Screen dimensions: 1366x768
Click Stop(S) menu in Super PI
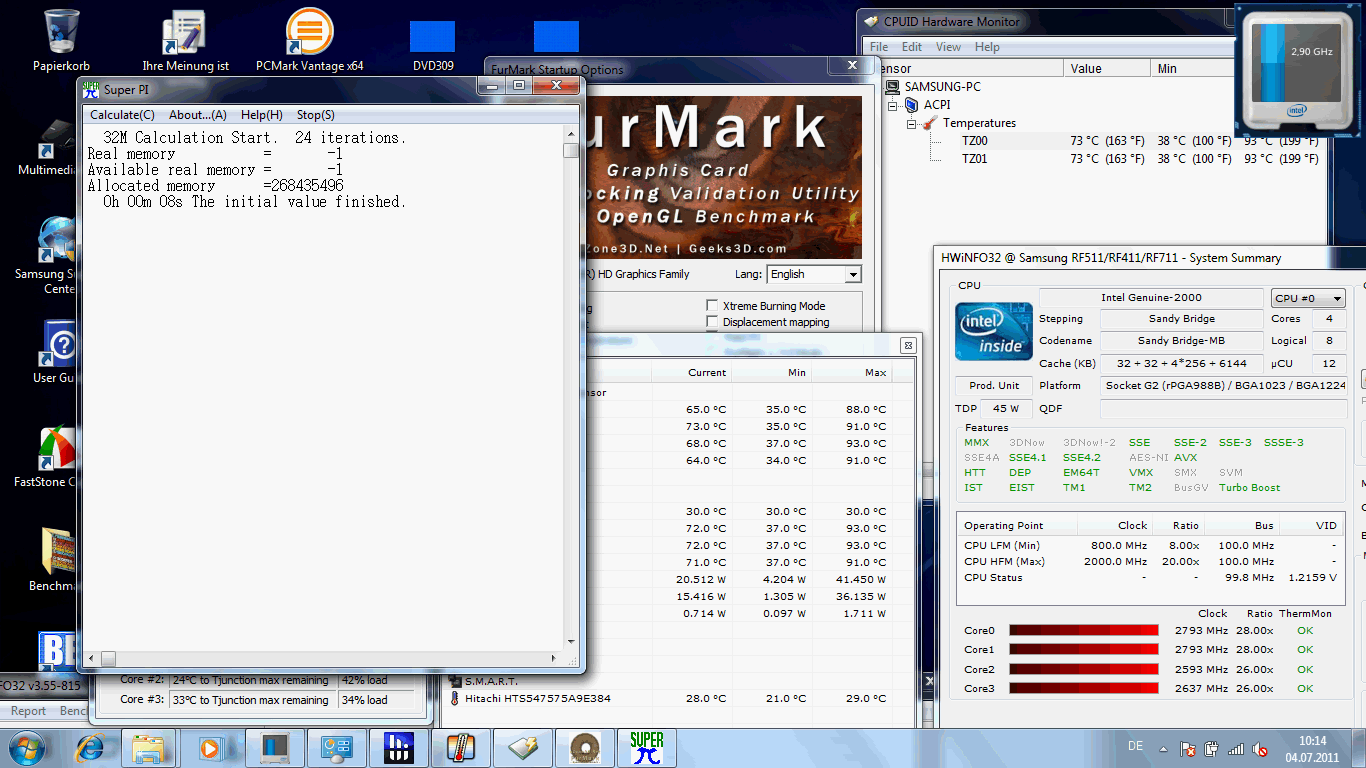pos(316,115)
